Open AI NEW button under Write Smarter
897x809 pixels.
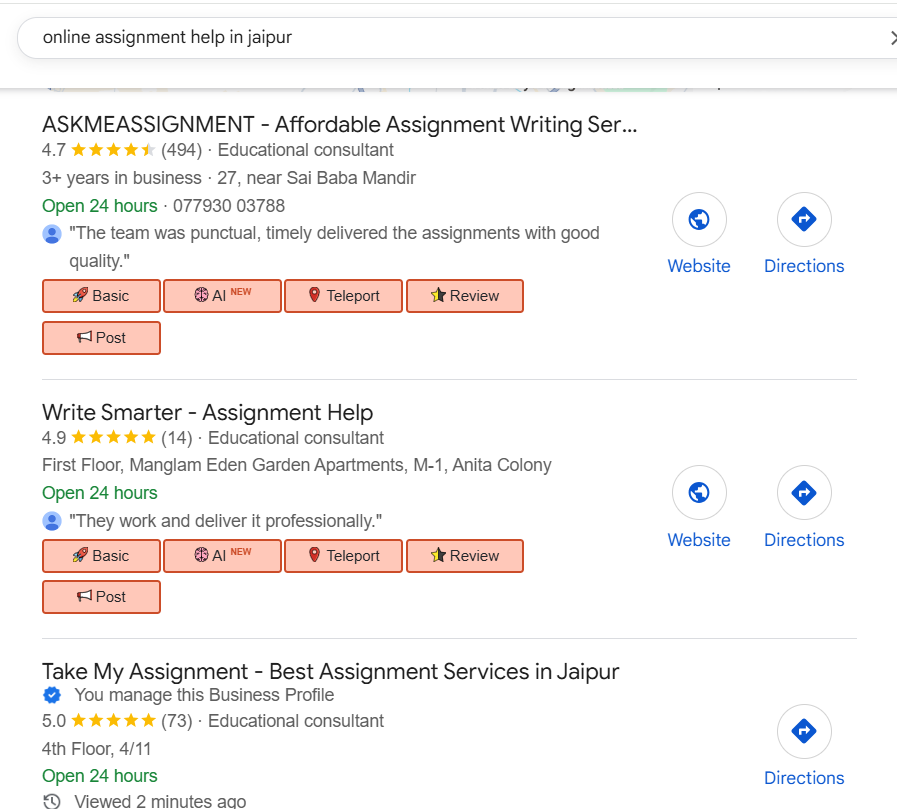[222, 556]
